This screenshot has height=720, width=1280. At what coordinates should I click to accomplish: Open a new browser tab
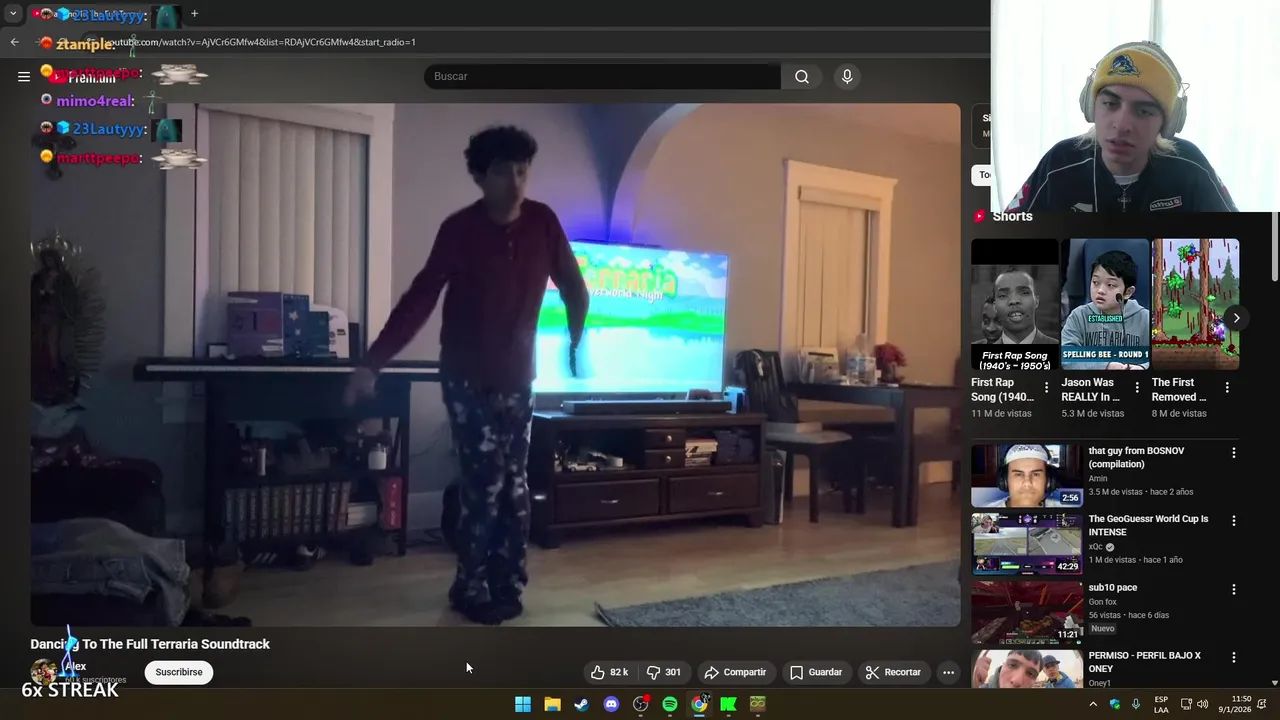click(194, 14)
